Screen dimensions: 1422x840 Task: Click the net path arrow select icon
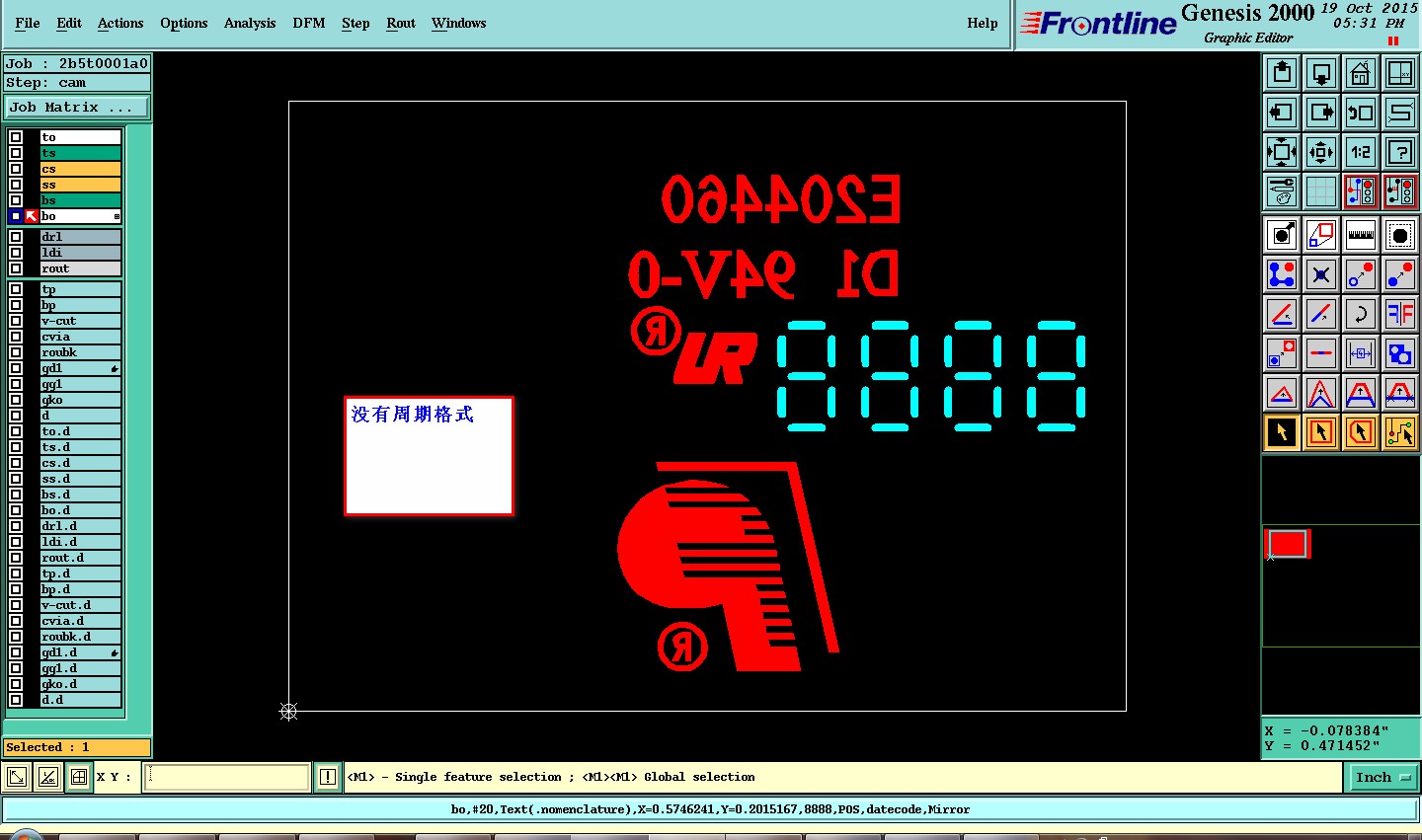click(x=1400, y=432)
